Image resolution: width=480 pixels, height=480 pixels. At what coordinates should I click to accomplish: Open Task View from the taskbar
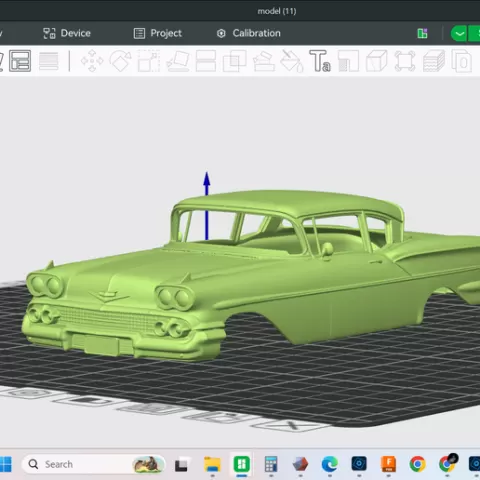click(x=181, y=465)
